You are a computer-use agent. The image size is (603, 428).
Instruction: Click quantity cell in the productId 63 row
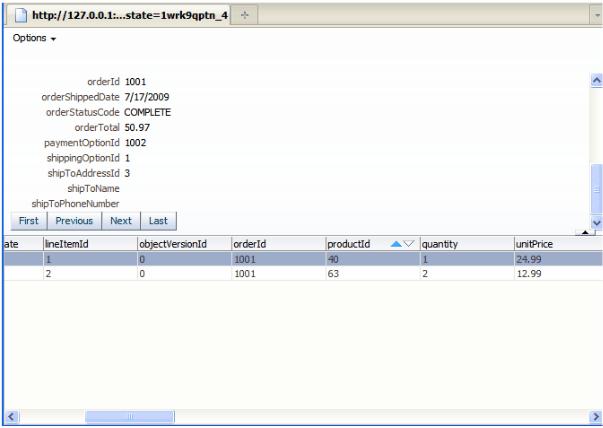coord(467,274)
